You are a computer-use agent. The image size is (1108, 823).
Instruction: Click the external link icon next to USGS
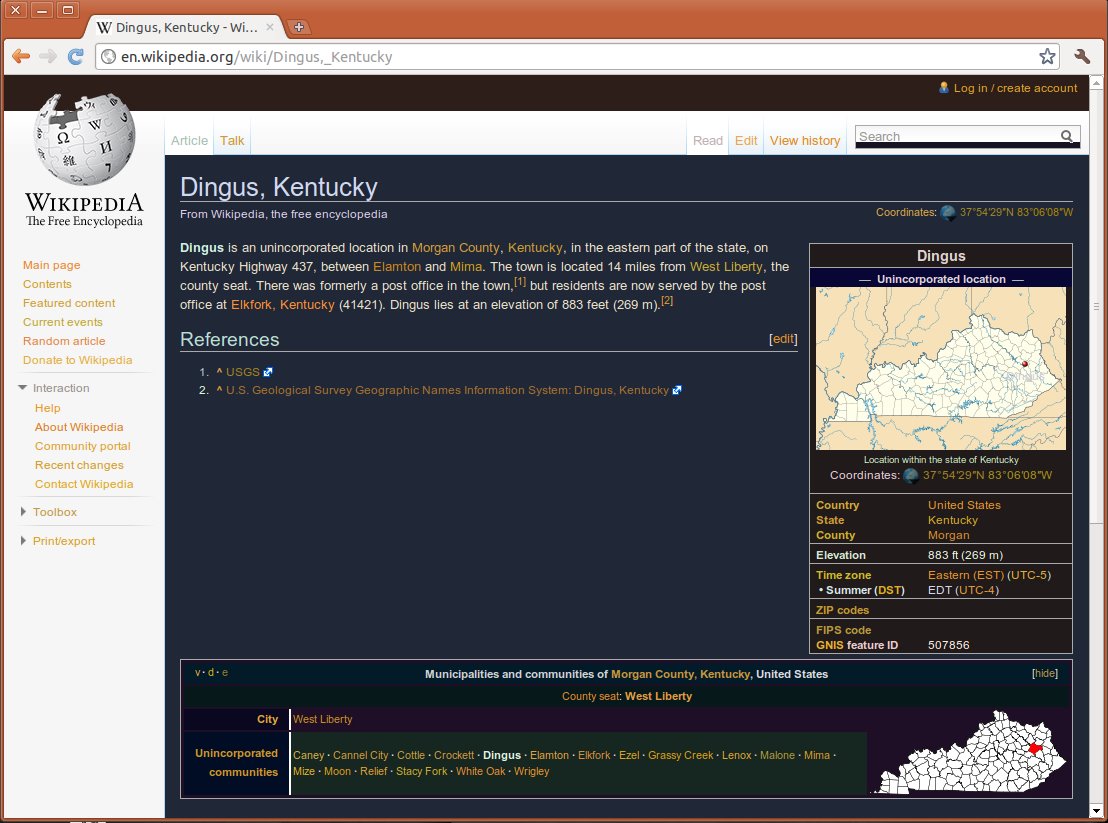click(x=268, y=372)
